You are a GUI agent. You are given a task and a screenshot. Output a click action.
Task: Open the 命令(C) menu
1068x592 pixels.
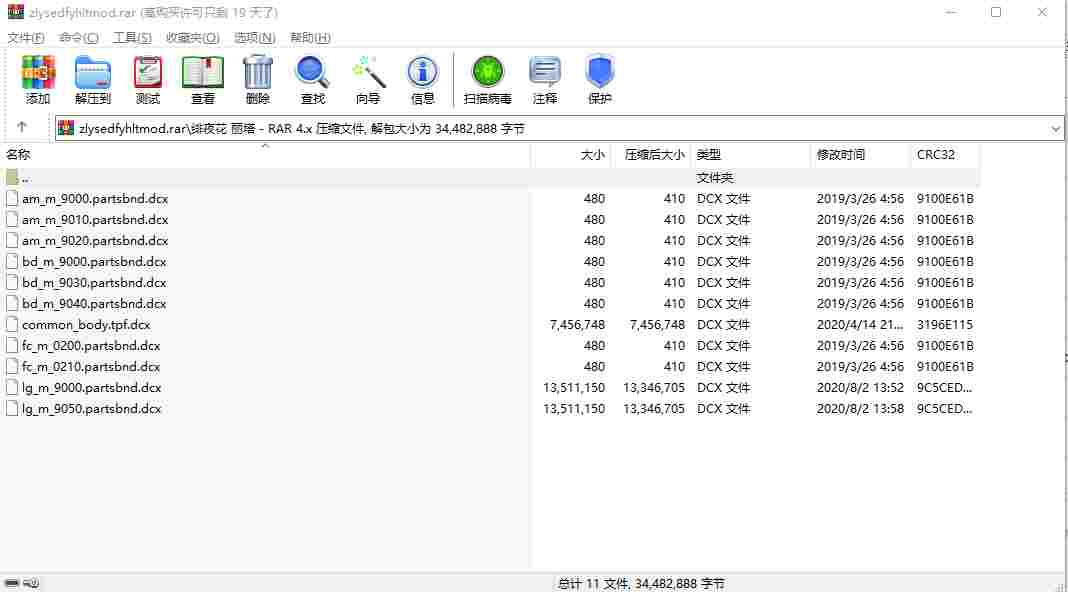pyautogui.click(x=79, y=37)
